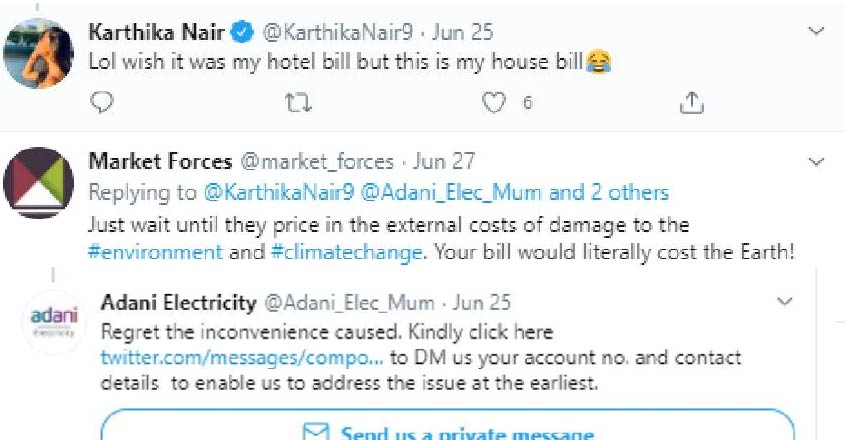Like Karthika Nair's tweet

click(493, 102)
